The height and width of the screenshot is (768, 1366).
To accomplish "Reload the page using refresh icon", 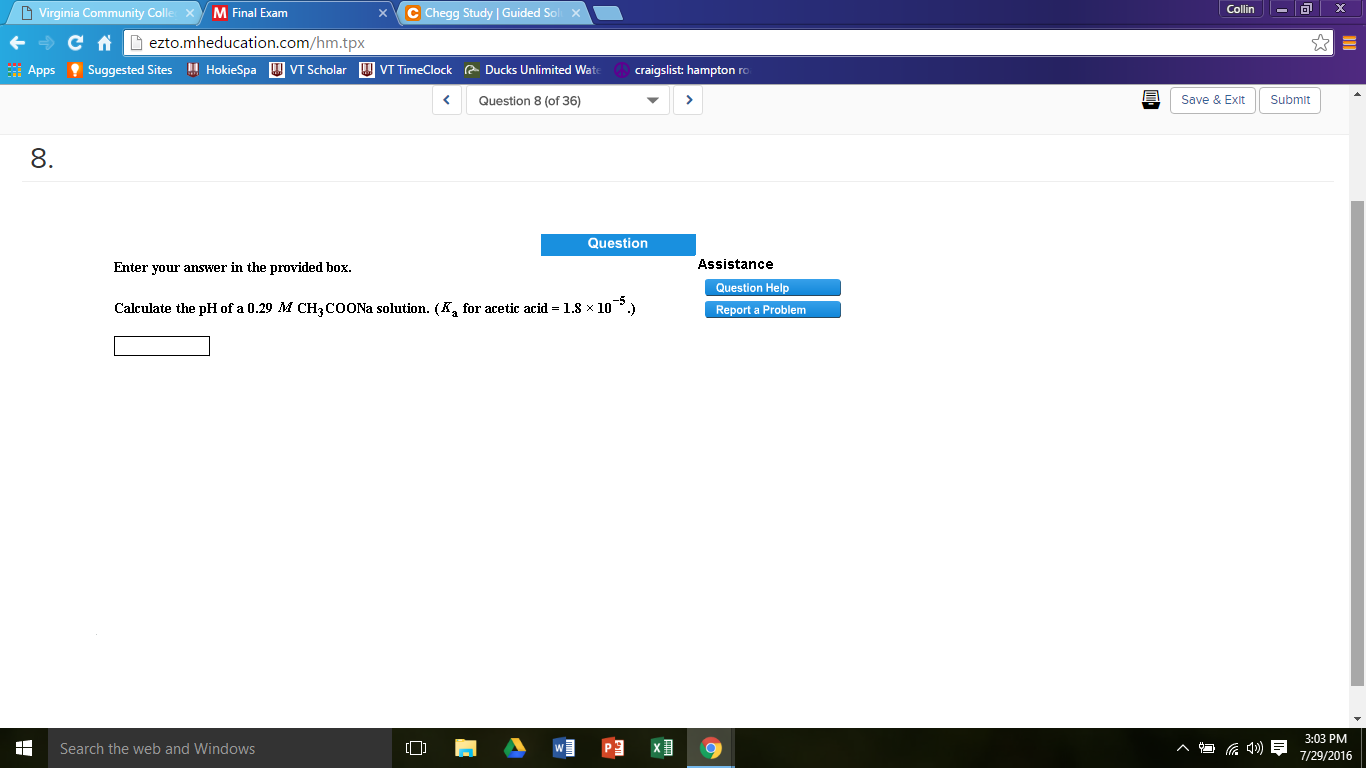I will click(x=75, y=43).
